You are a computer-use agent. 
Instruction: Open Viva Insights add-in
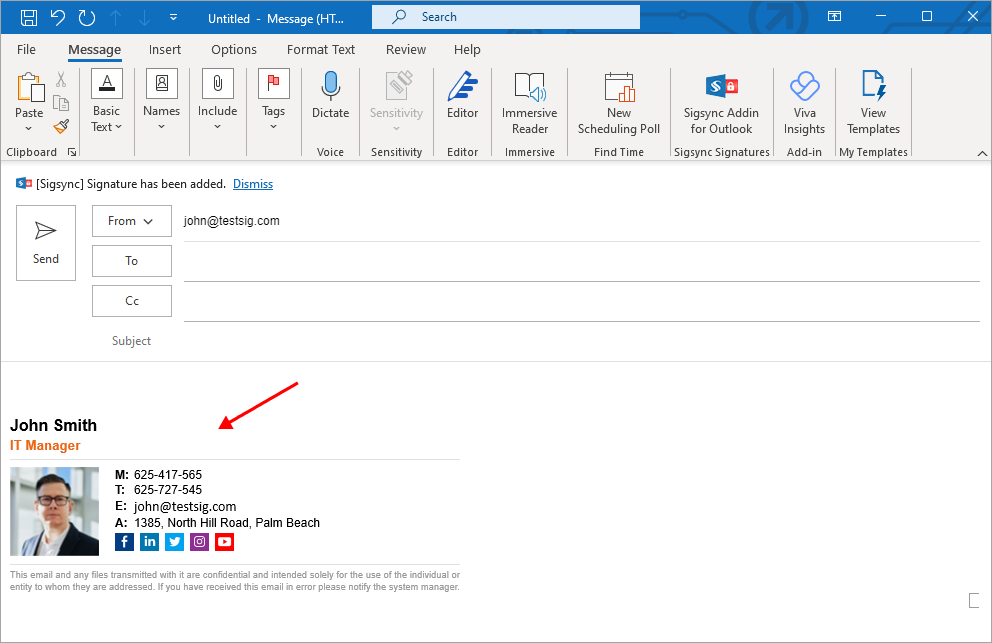pos(804,87)
